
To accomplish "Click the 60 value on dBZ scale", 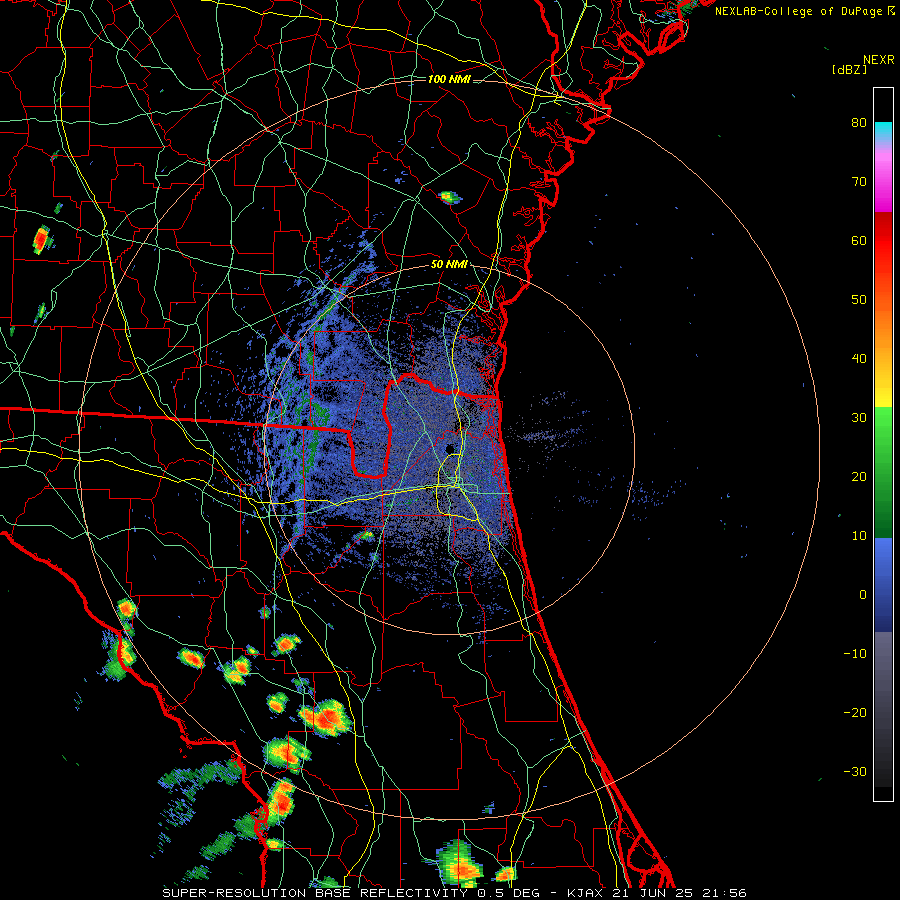I will (859, 241).
